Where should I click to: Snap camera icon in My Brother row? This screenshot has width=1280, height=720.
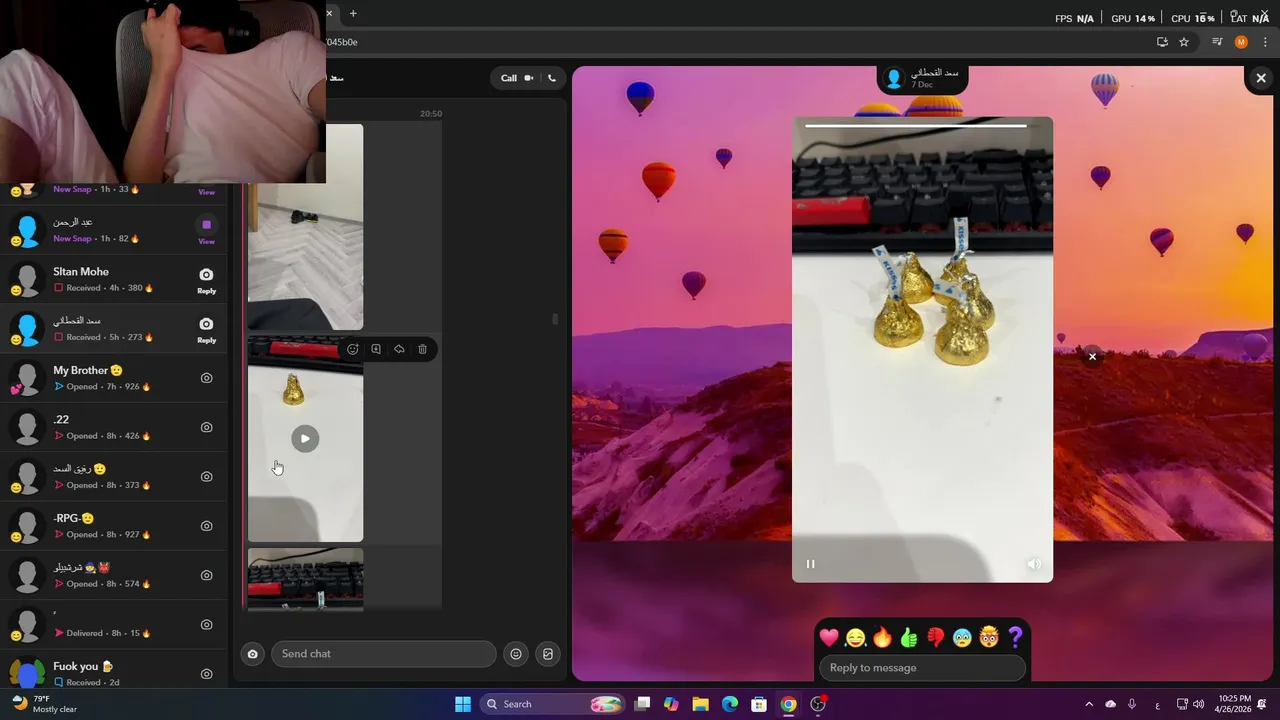(x=206, y=378)
